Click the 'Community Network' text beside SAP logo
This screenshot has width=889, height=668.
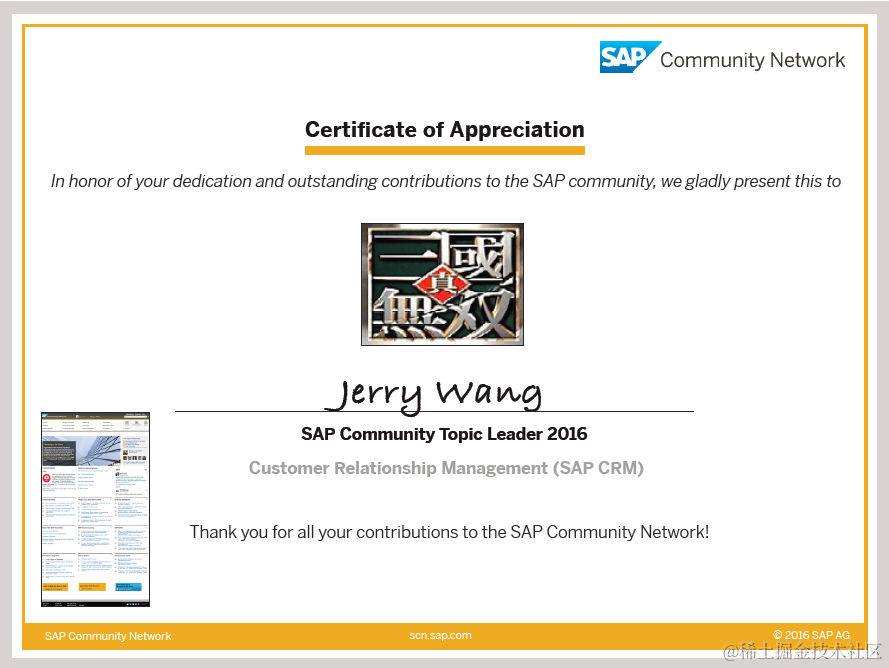click(x=752, y=60)
